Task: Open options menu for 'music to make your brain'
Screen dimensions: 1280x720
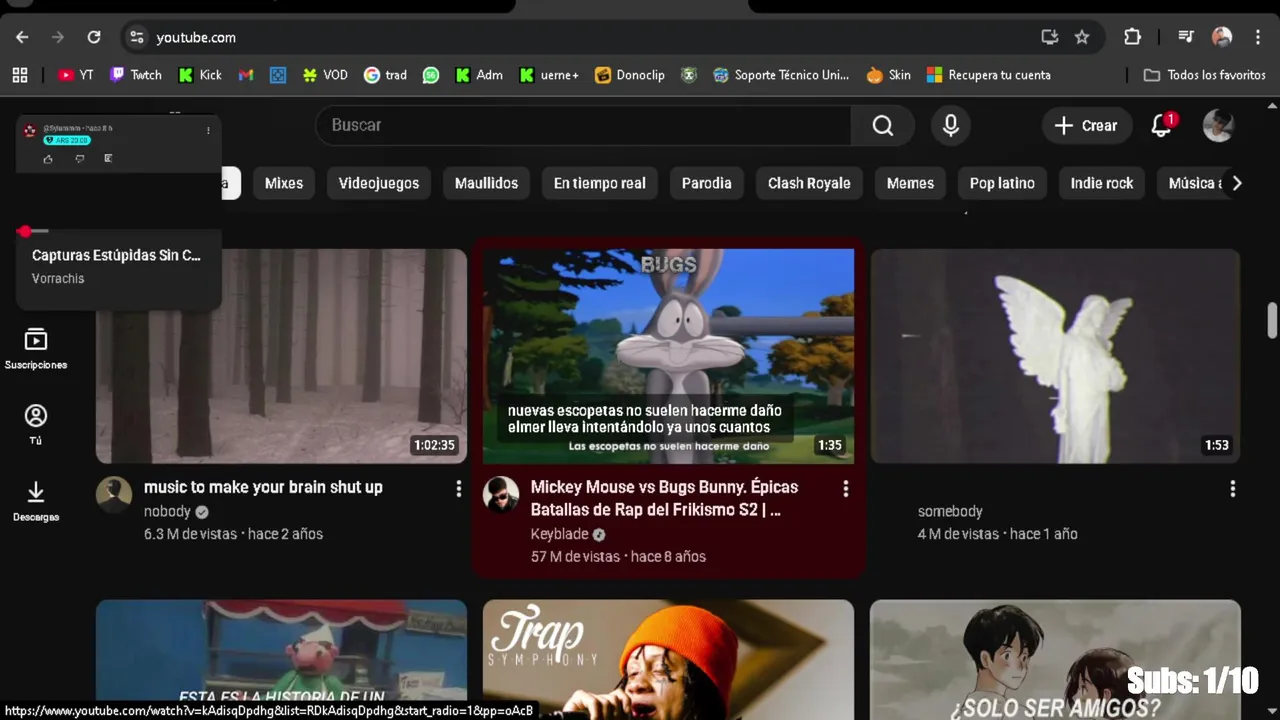Action: (x=459, y=488)
